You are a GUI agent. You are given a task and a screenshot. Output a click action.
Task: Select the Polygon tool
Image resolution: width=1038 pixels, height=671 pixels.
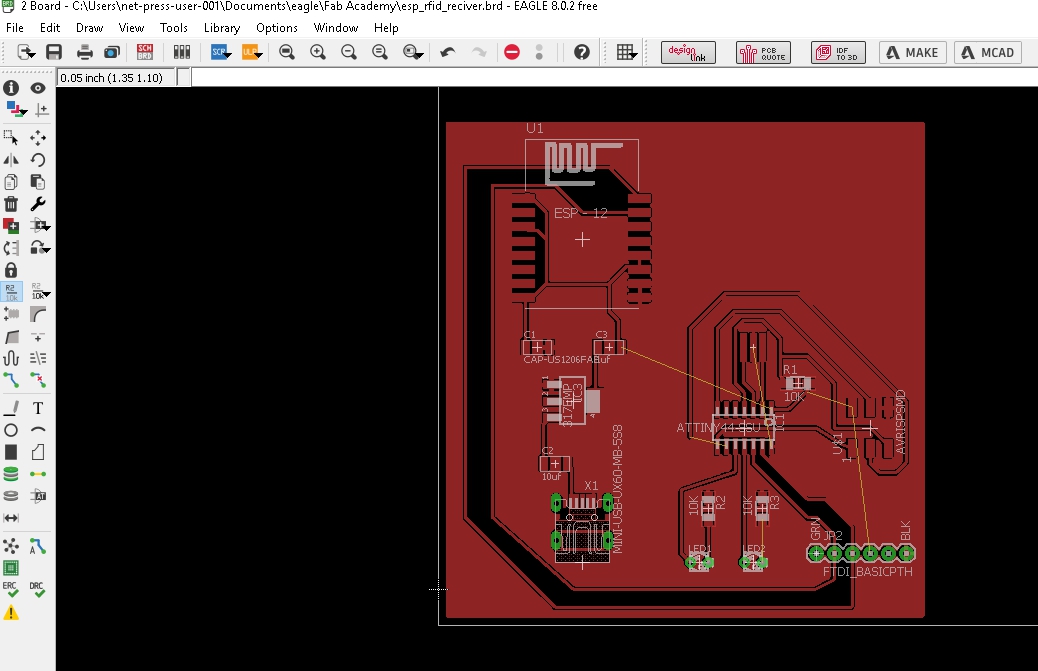pyautogui.click(x=38, y=452)
